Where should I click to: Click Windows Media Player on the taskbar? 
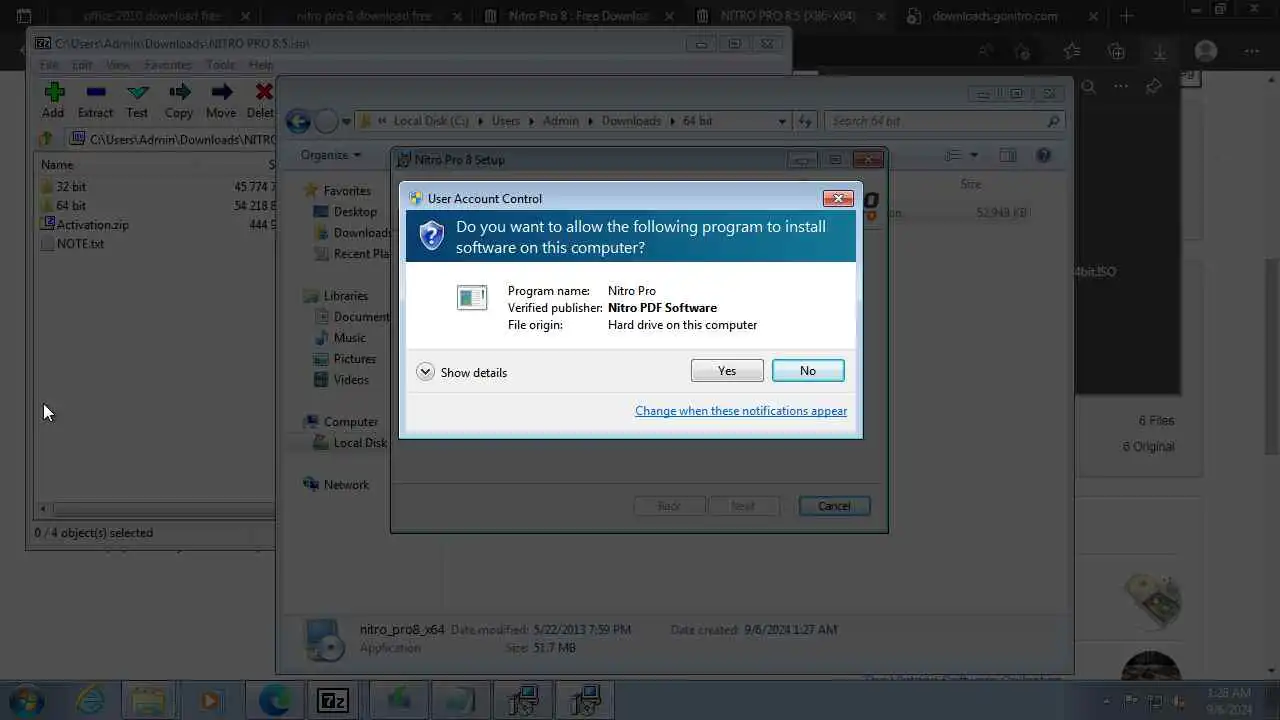(210, 700)
